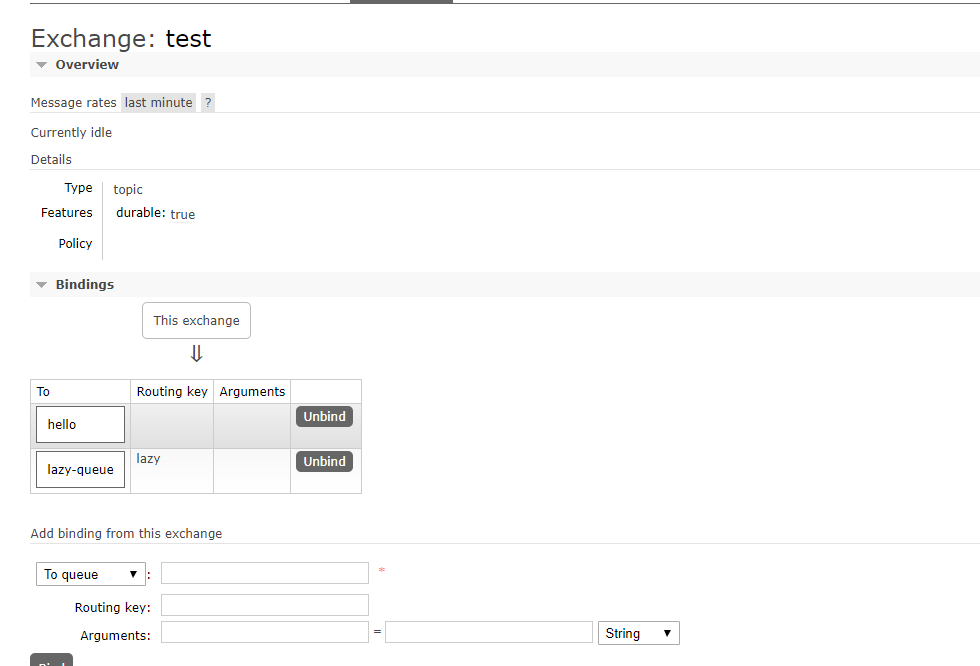Viewport: 980px width, 666px height.
Task: Open the String argument type dropdown
Action: (x=639, y=633)
